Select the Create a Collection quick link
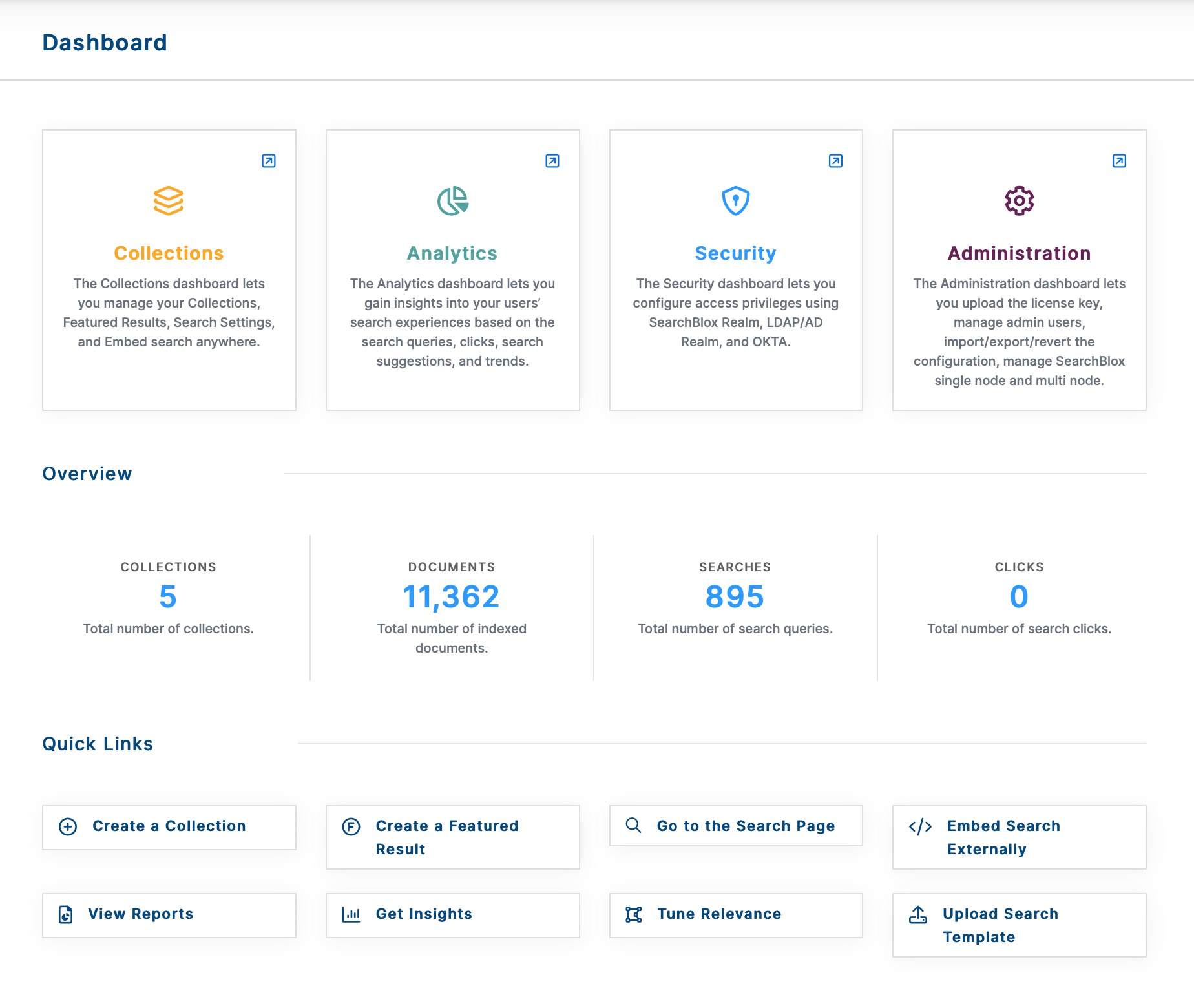The image size is (1194, 1008). tap(169, 827)
